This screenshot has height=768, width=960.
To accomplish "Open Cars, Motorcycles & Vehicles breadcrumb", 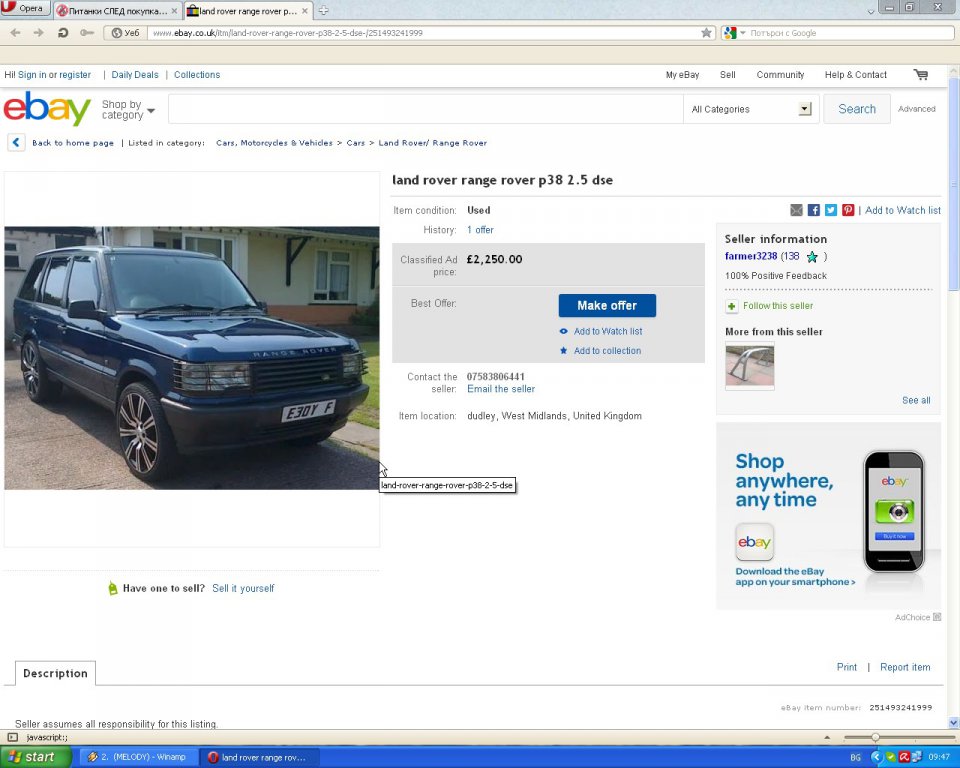I will coord(274,143).
